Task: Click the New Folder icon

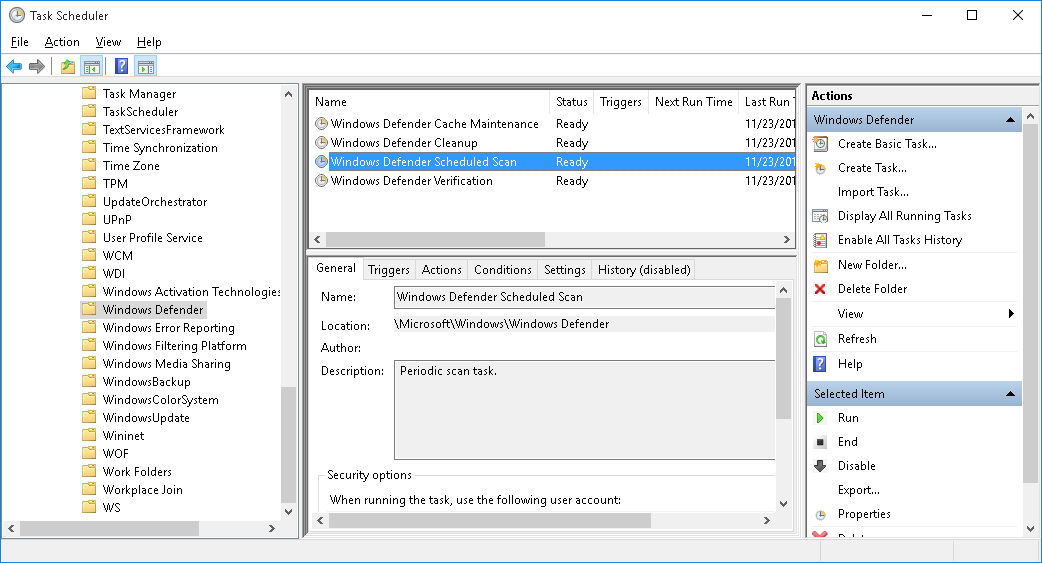Action: [821, 265]
